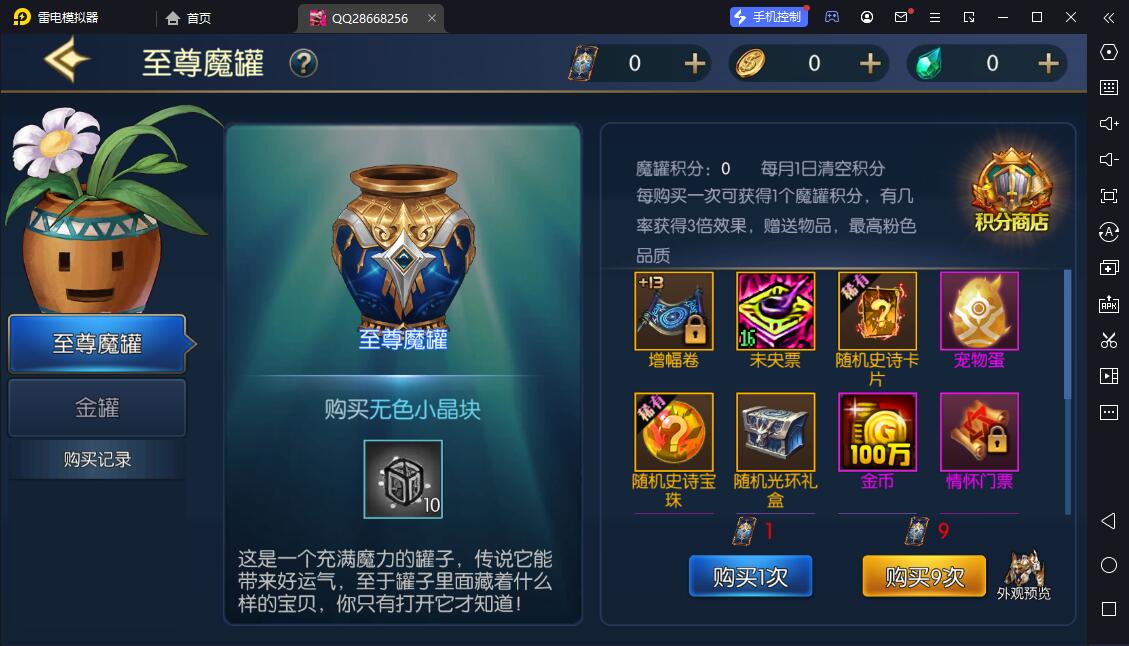Click the 购买9次 button
Image resolution: width=1129 pixels, height=646 pixels.
[x=924, y=576]
